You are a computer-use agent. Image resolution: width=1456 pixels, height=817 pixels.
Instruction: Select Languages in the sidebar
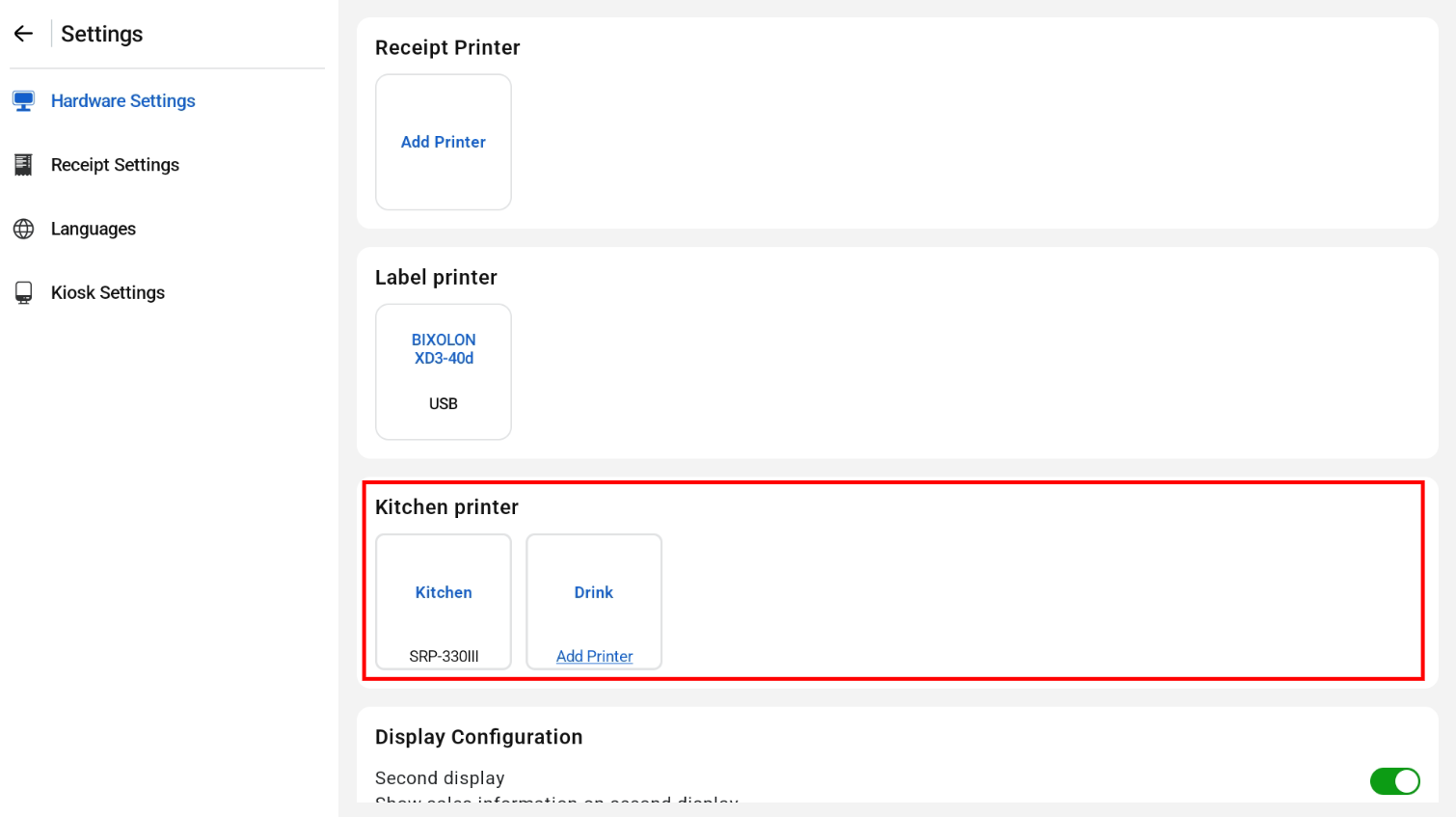(94, 229)
